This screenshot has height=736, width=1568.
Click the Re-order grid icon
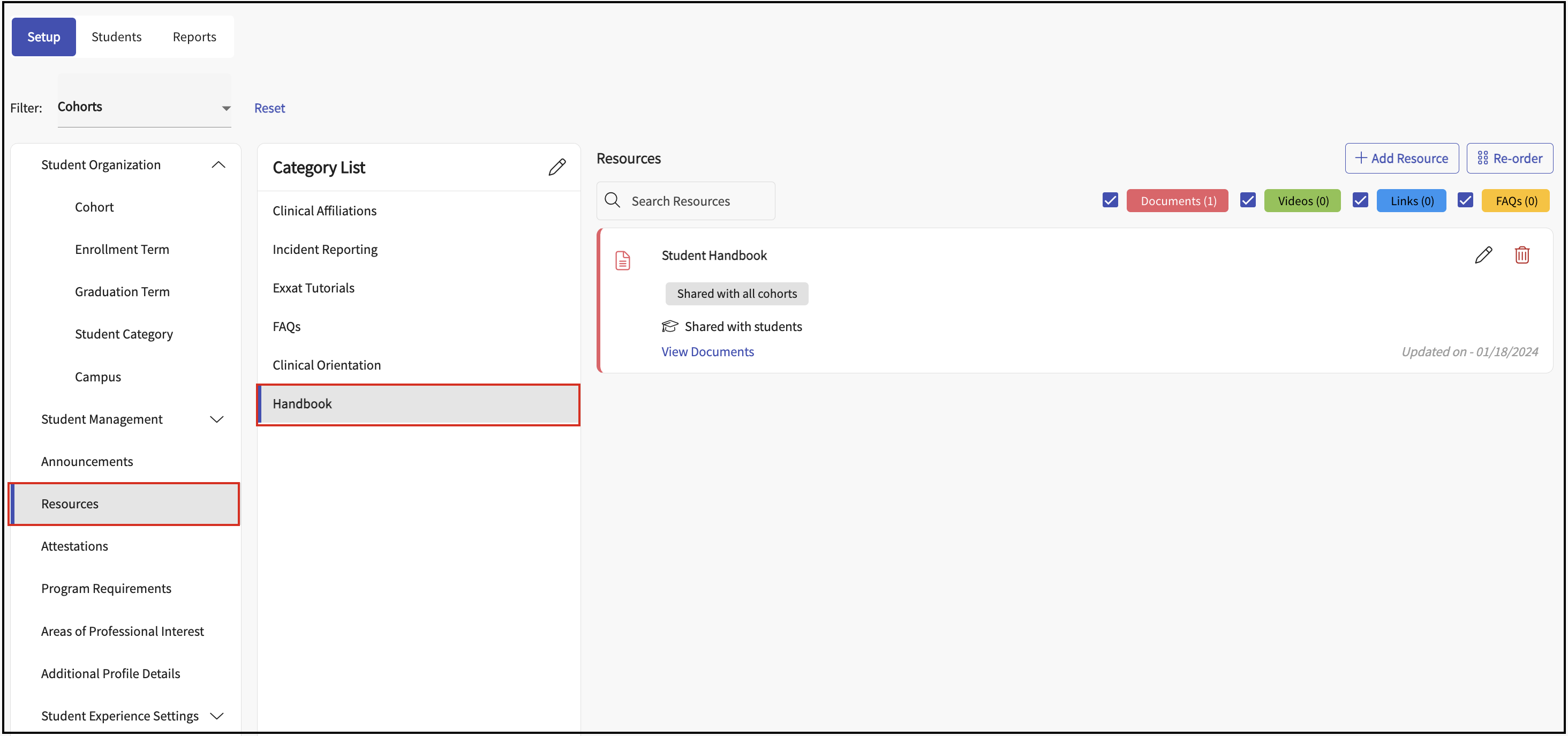coord(1482,158)
